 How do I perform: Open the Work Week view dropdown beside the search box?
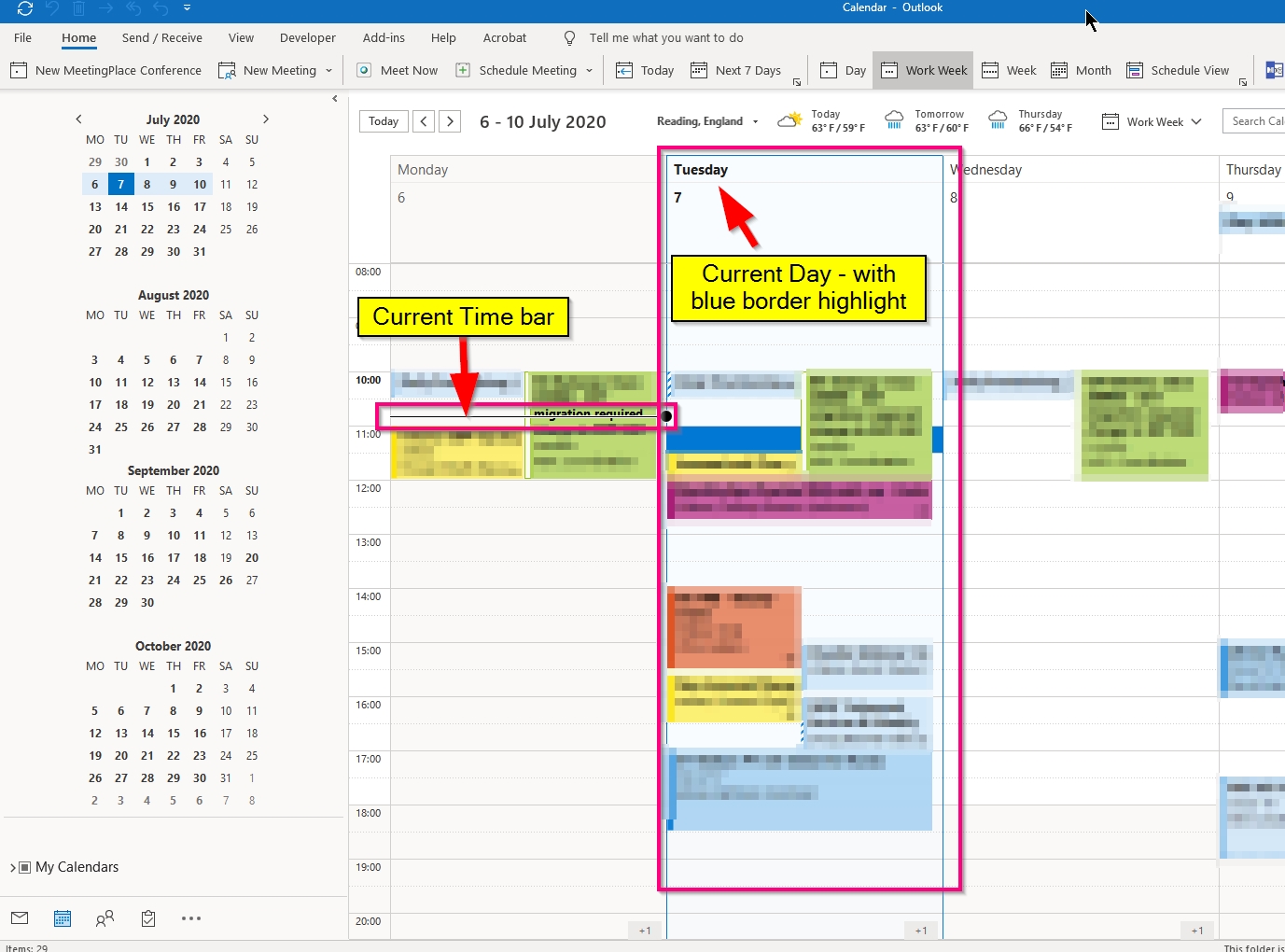tap(1152, 122)
